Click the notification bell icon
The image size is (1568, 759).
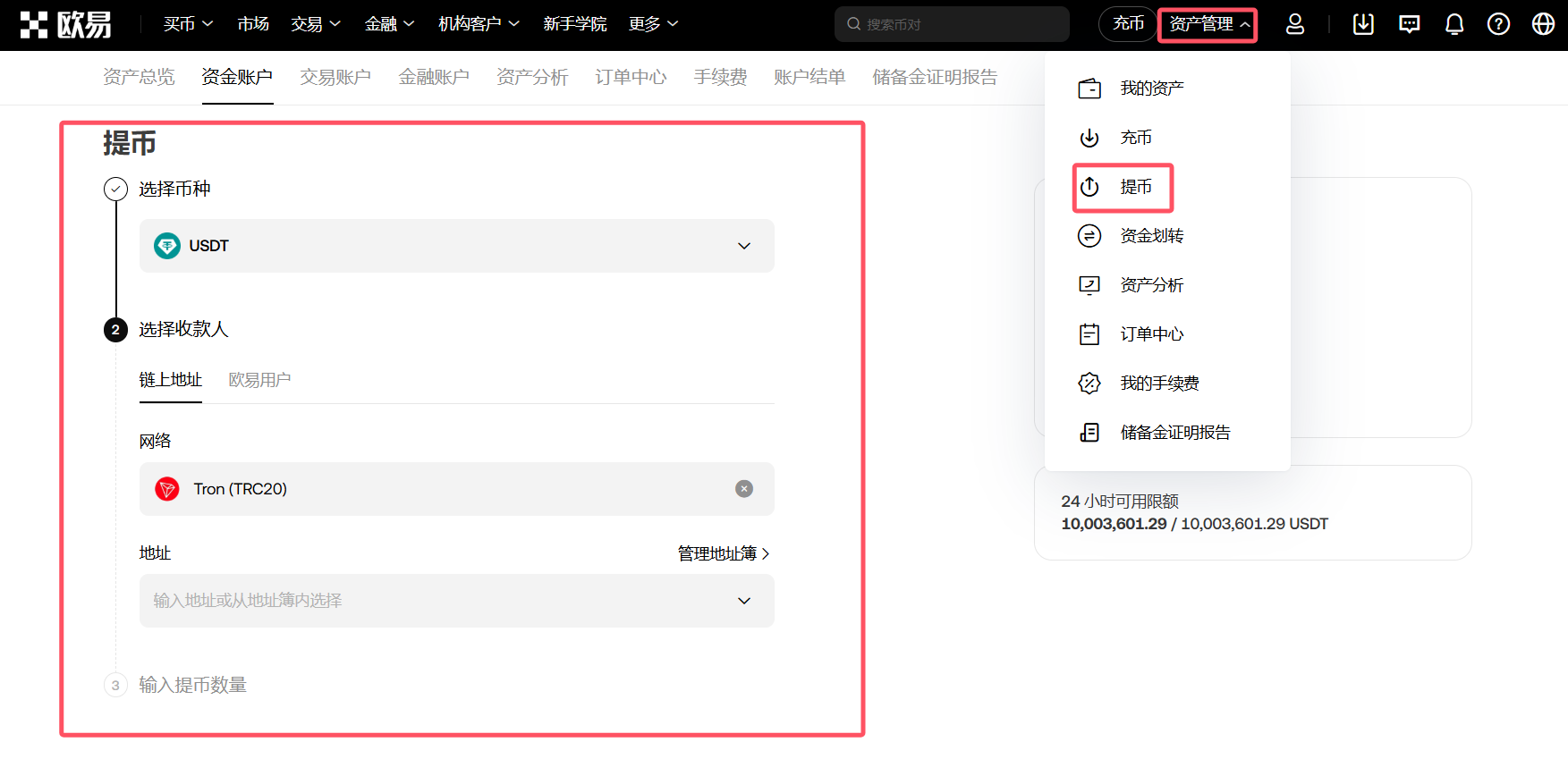1454,24
